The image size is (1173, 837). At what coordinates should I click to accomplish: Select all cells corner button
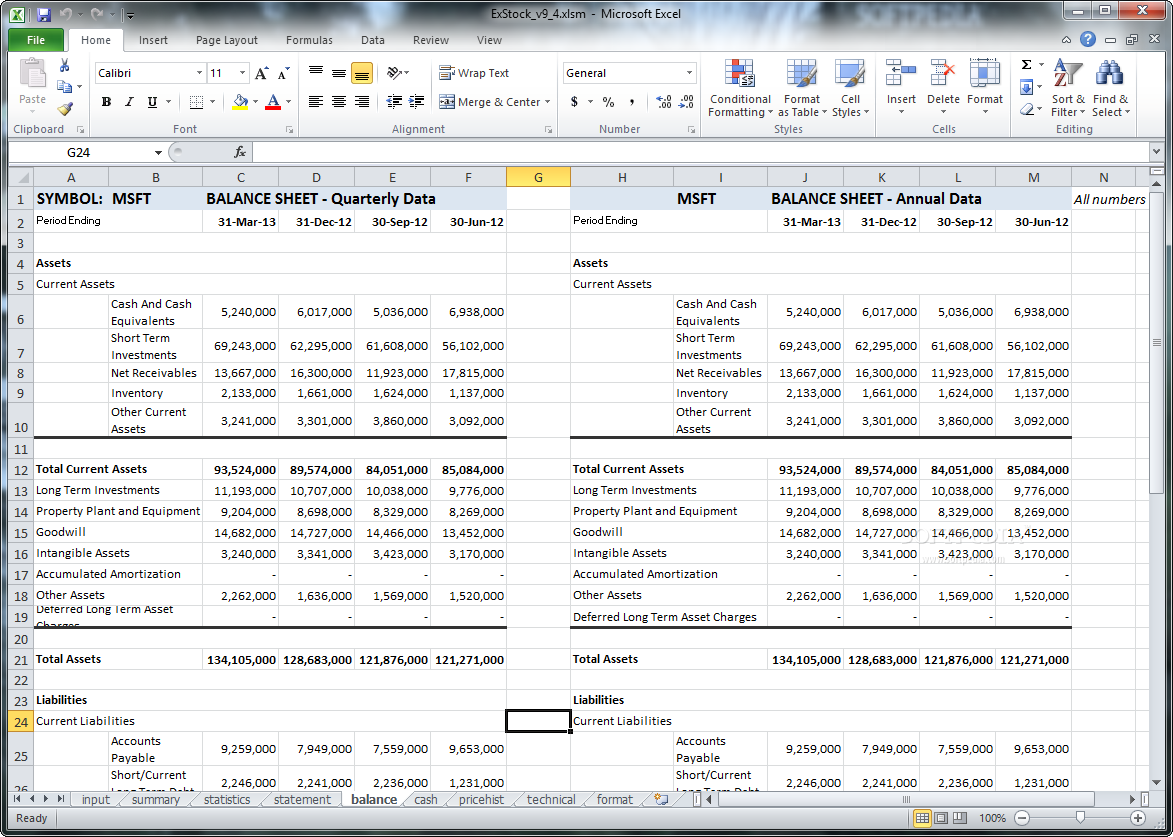tap(21, 177)
